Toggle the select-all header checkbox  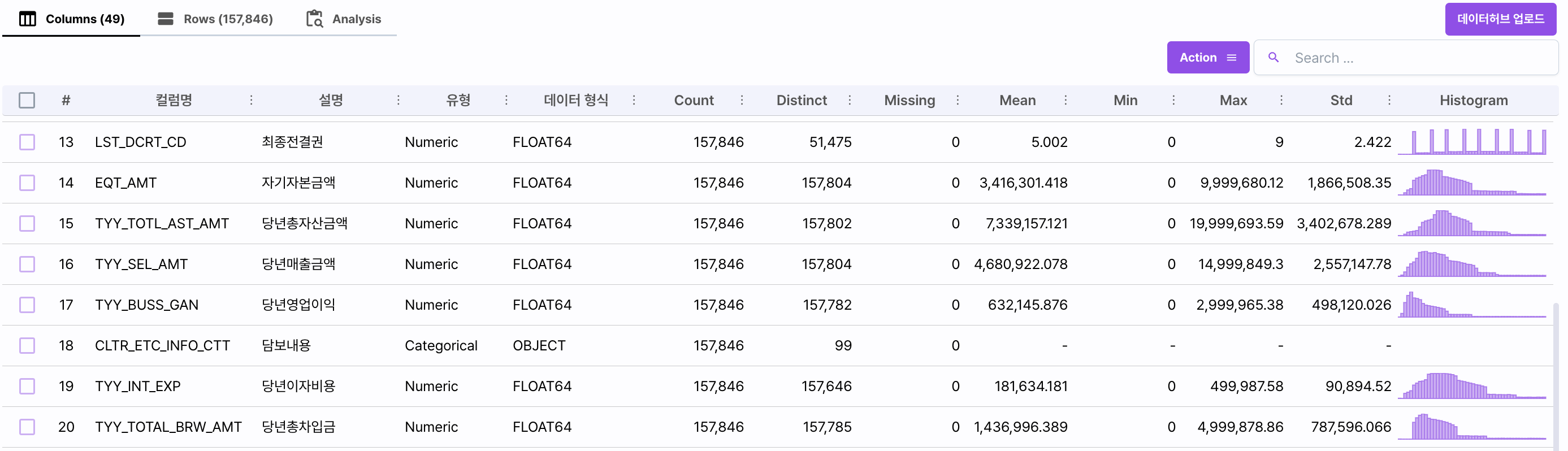(x=27, y=101)
